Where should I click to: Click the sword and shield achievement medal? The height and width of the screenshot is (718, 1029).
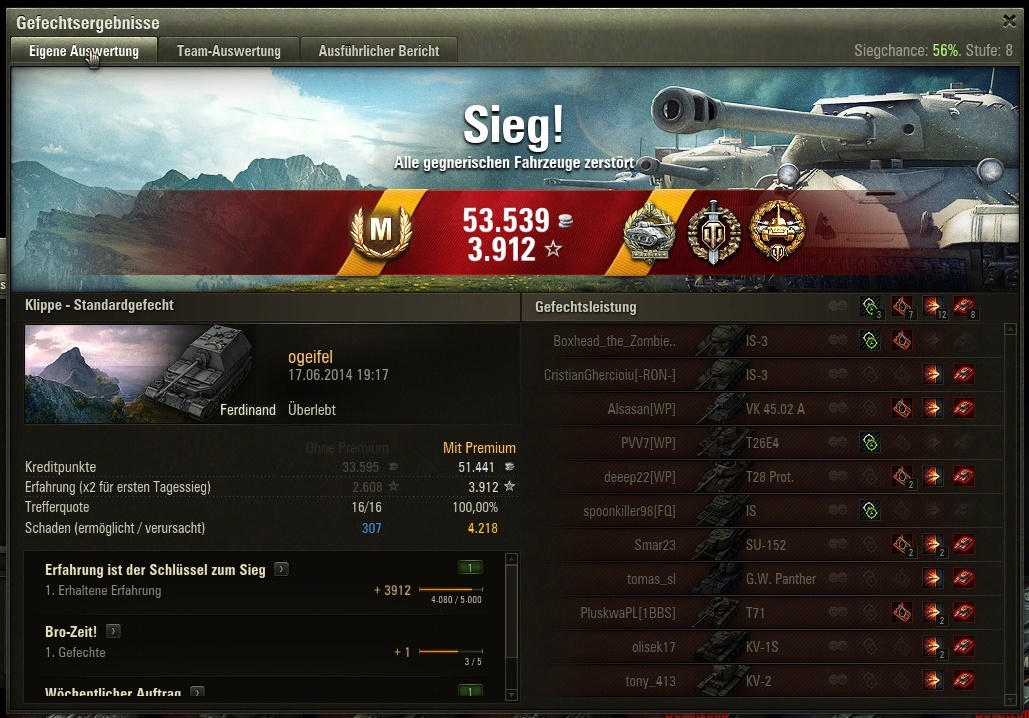714,233
